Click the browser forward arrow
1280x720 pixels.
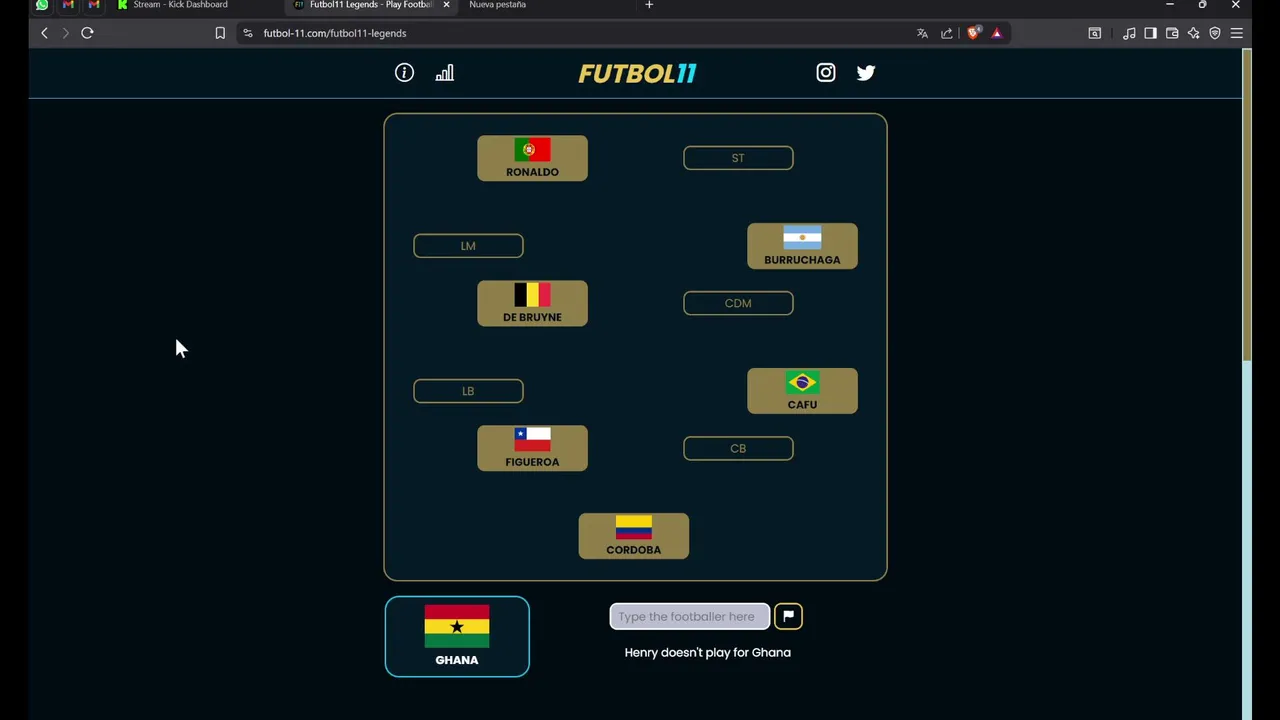[x=65, y=33]
